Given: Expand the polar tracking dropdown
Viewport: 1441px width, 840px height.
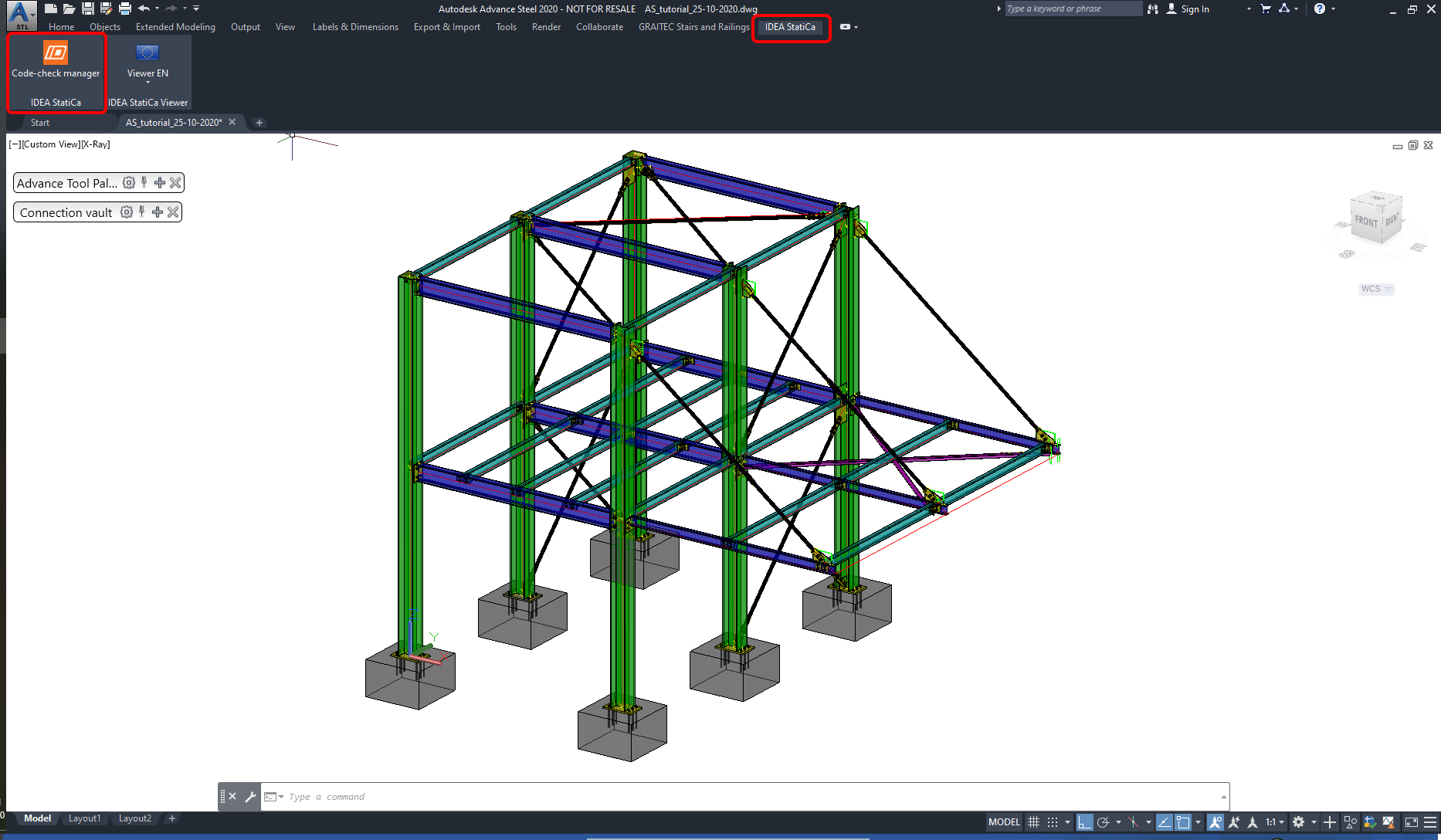Looking at the screenshot, I should tap(1118, 821).
